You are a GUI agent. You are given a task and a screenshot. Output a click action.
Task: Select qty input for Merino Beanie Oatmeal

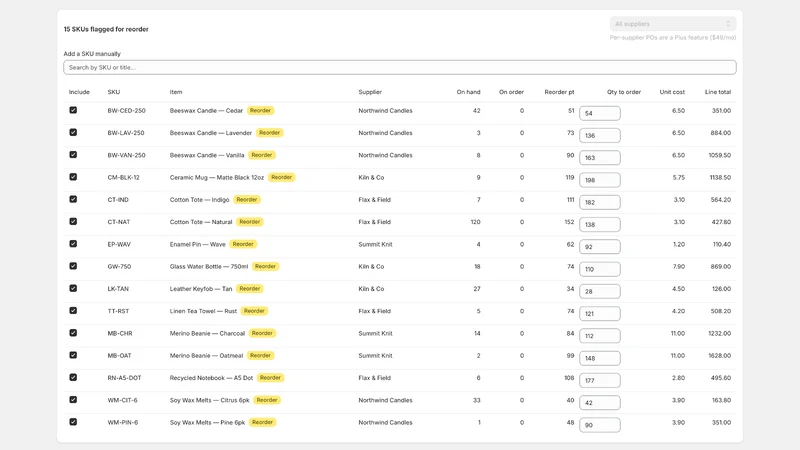[599, 358]
